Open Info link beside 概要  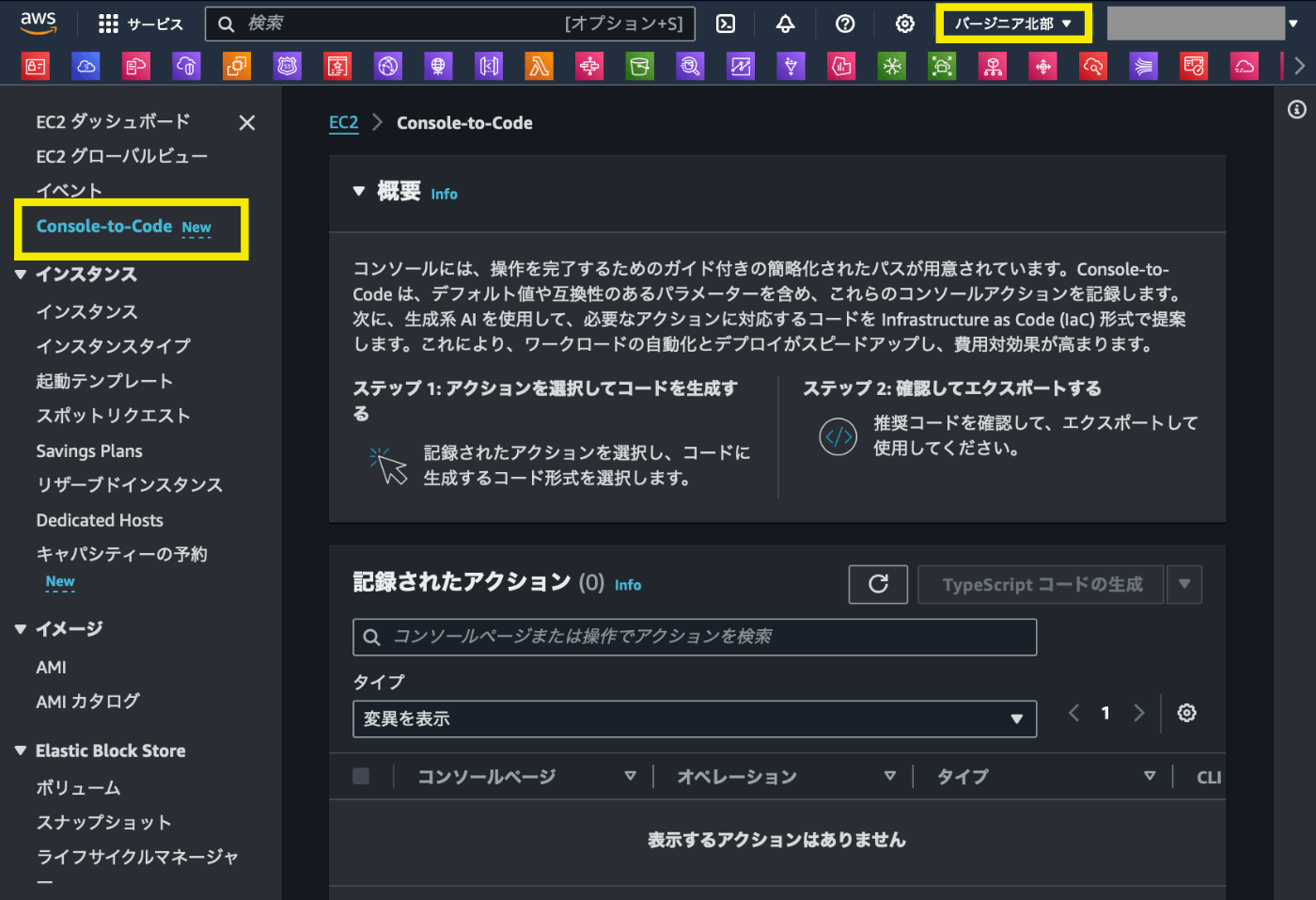click(444, 194)
